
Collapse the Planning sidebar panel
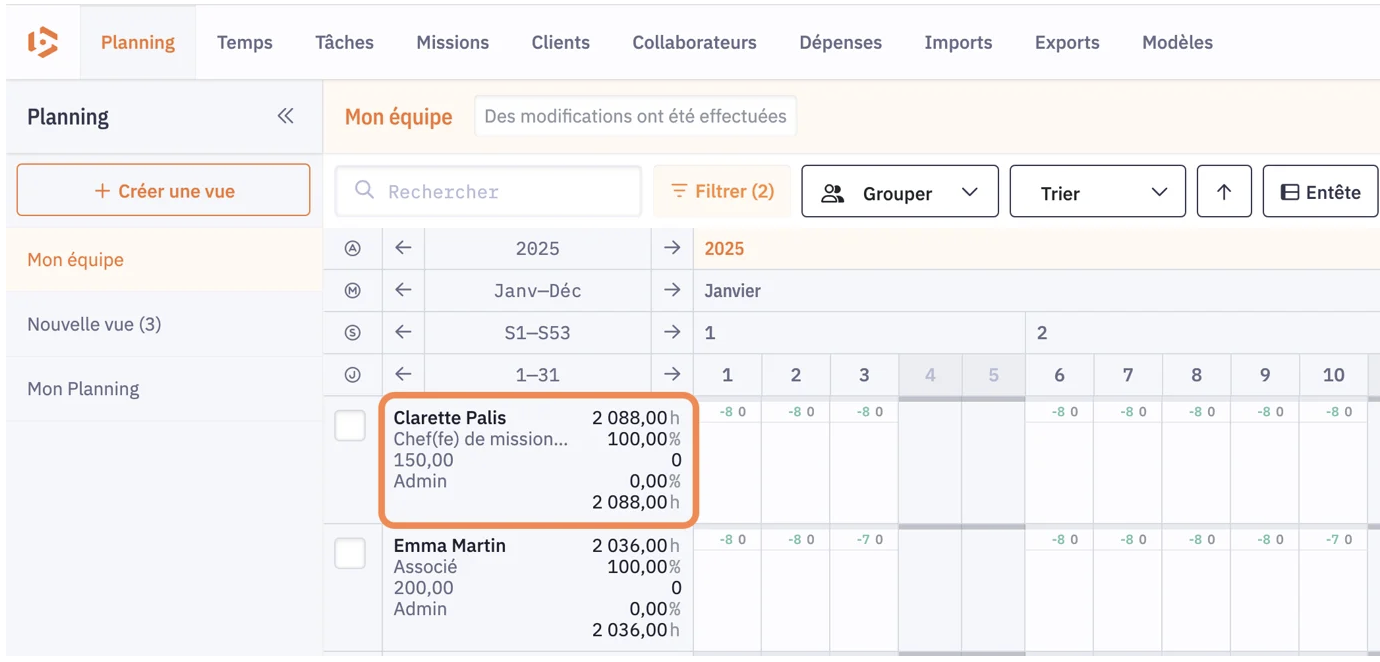coord(285,116)
